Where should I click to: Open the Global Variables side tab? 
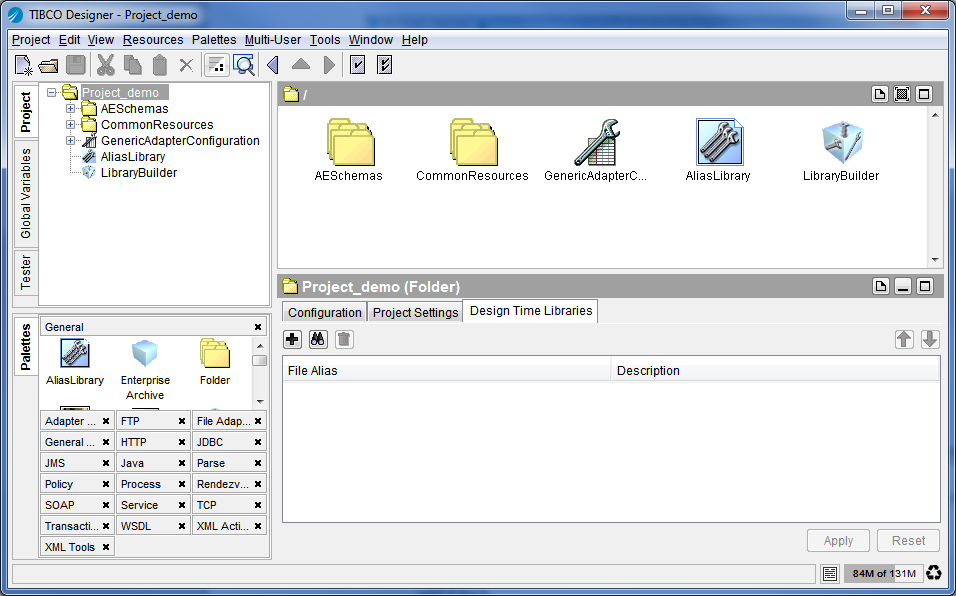(26, 194)
